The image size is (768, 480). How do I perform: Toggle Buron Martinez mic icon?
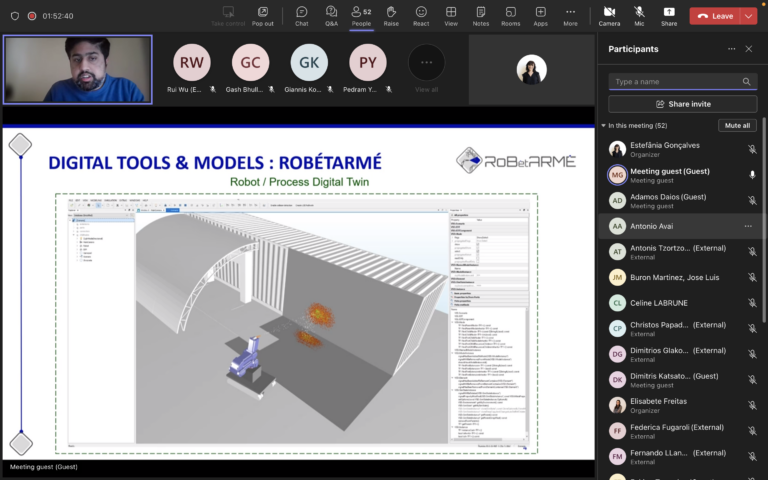[x=752, y=277]
